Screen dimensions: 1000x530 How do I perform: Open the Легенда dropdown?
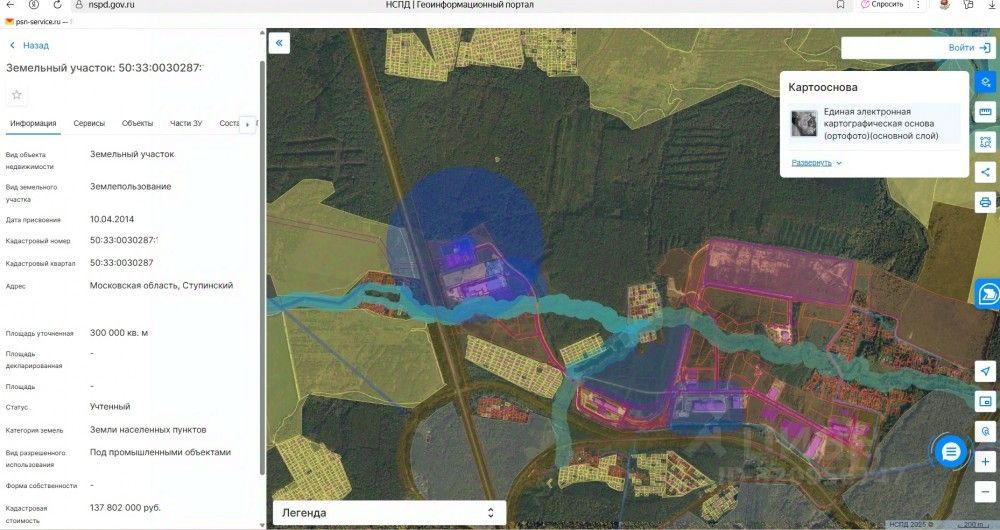390,513
